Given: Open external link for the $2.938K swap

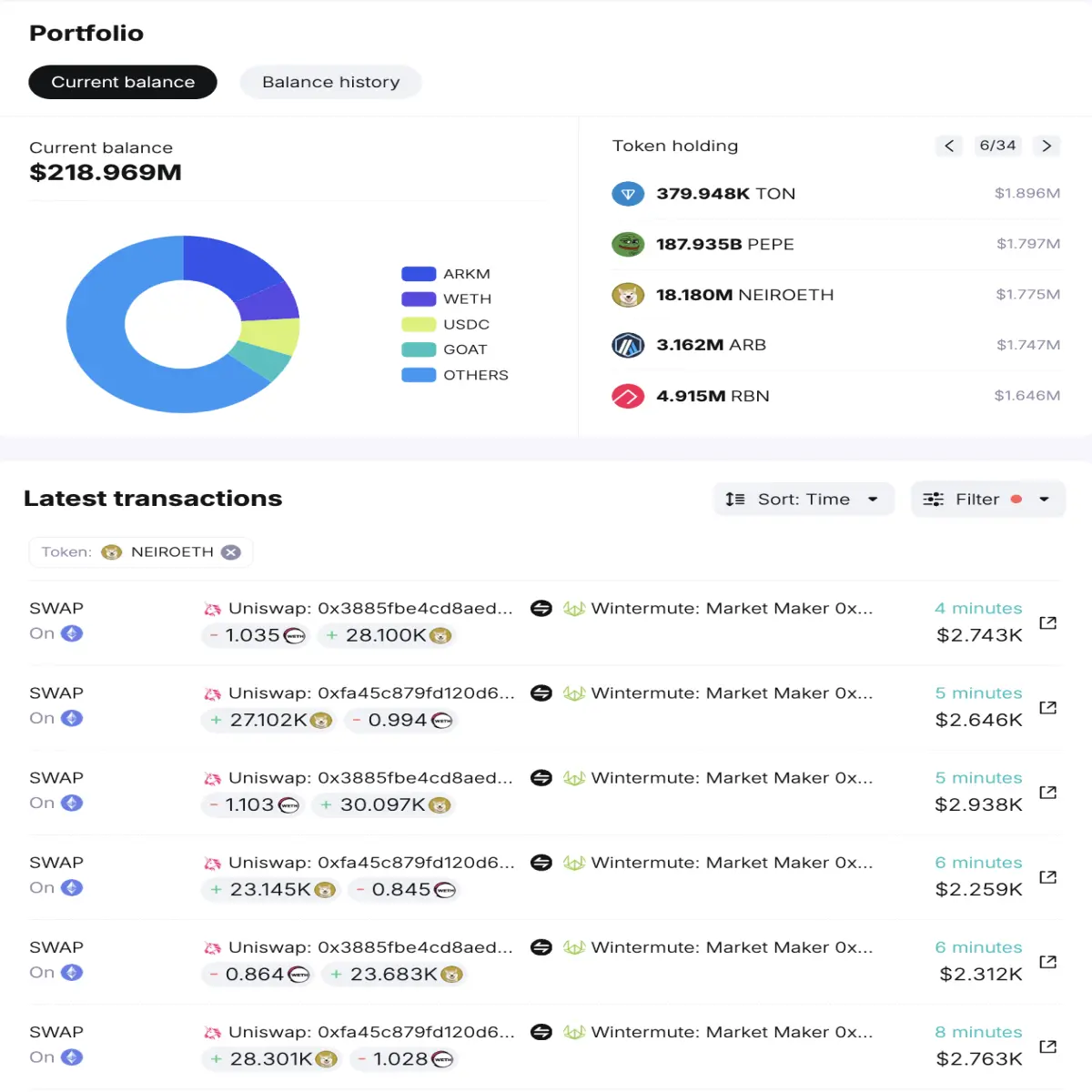Looking at the screenshot, I should click(1048, 792).
